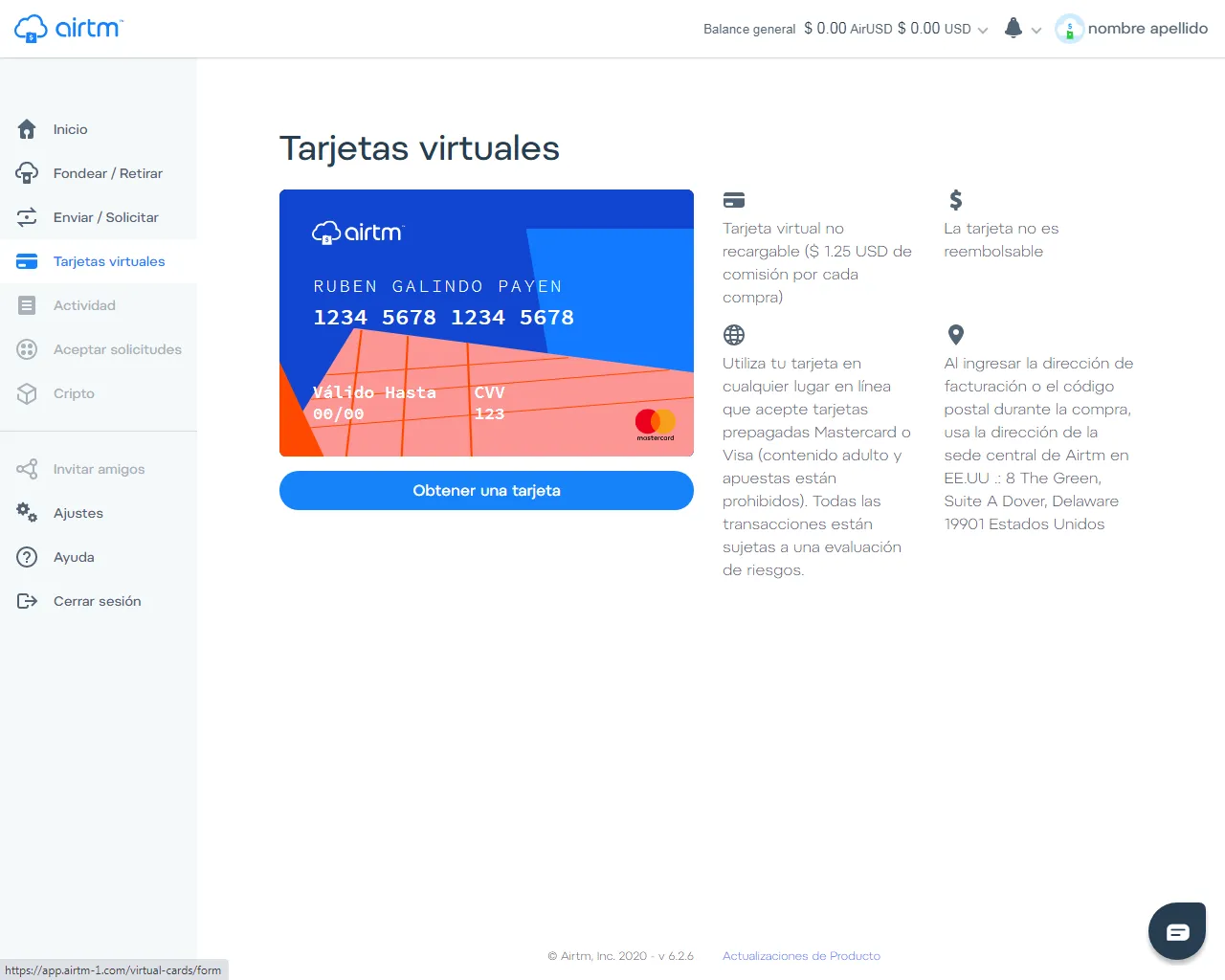Click the Cripto cube icon
The width and height of the screenshot is (1225, 980).
(x=27, y=393)
